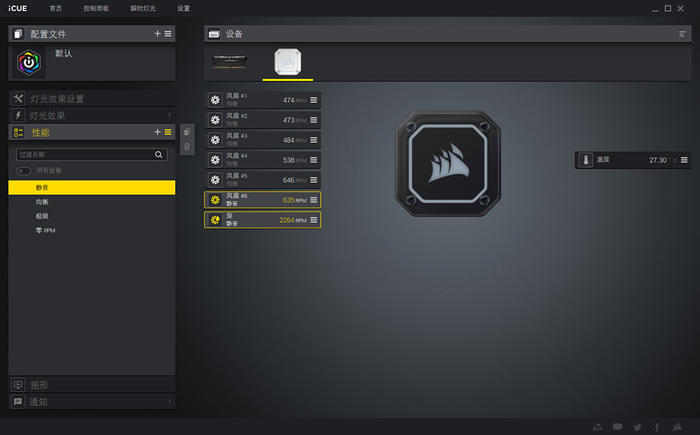Screen dimensions: 700x435
Task: Open the yellow 性能 hamburger menu
Action: coord(168,132)
